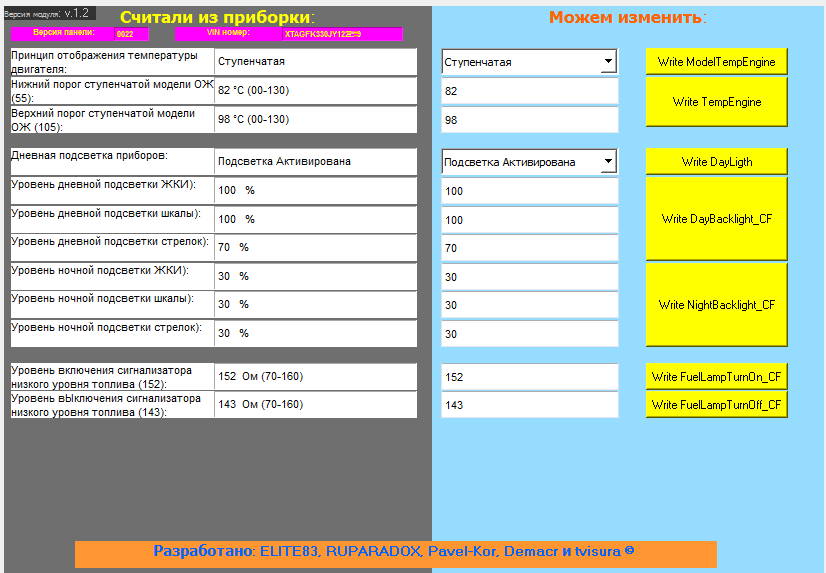This screenshot has height=573, width=826.
Task: Click the Write ModelTempEngine button
Action: point(716,62)
